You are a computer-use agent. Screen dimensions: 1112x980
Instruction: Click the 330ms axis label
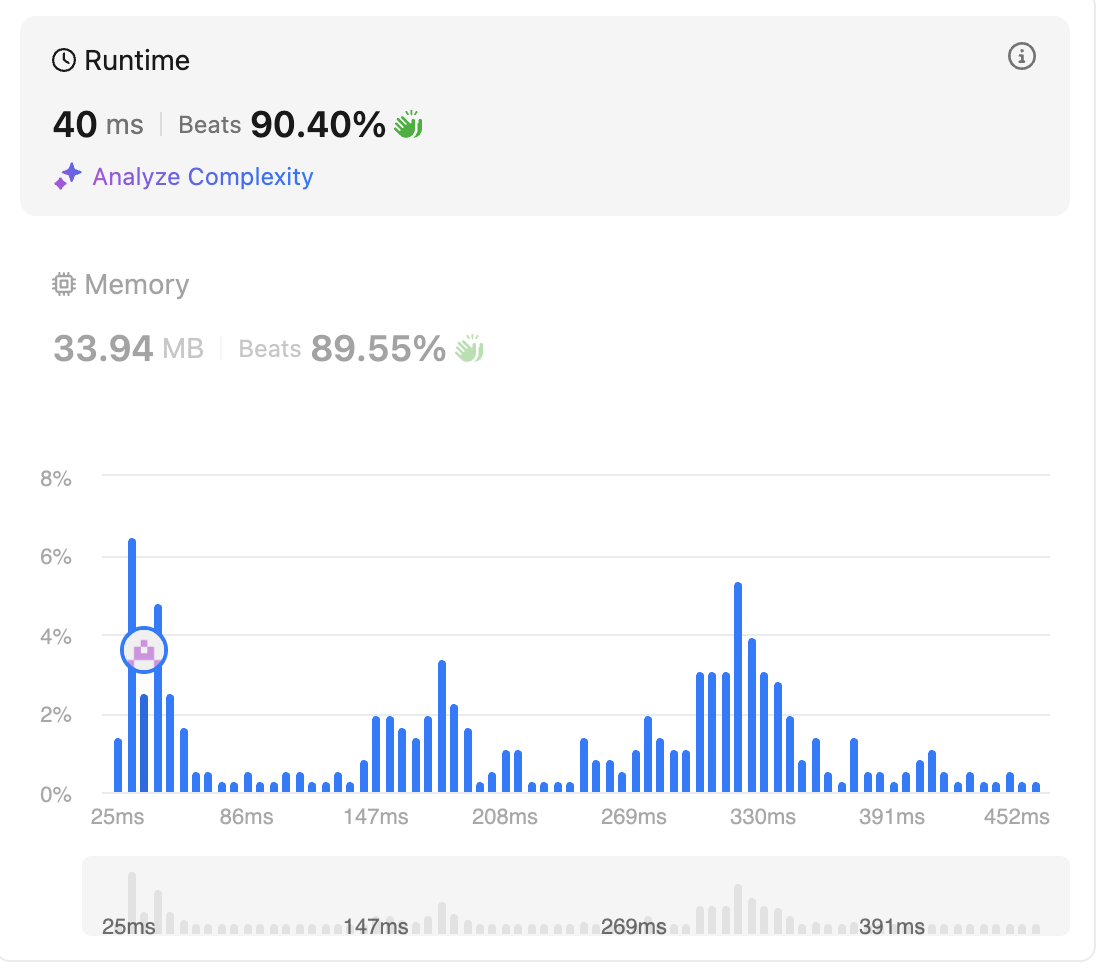[763, 817]
